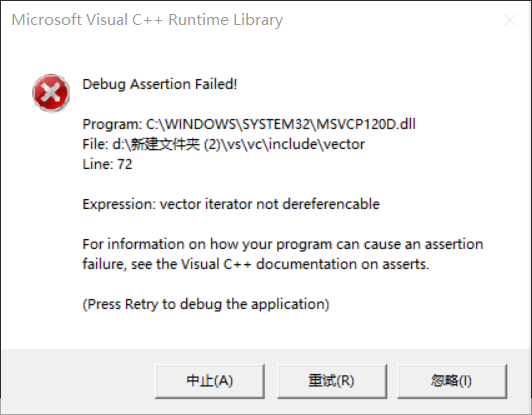
Task: Click the gray footer area beside 中止(A)
Action: point(78,381)
